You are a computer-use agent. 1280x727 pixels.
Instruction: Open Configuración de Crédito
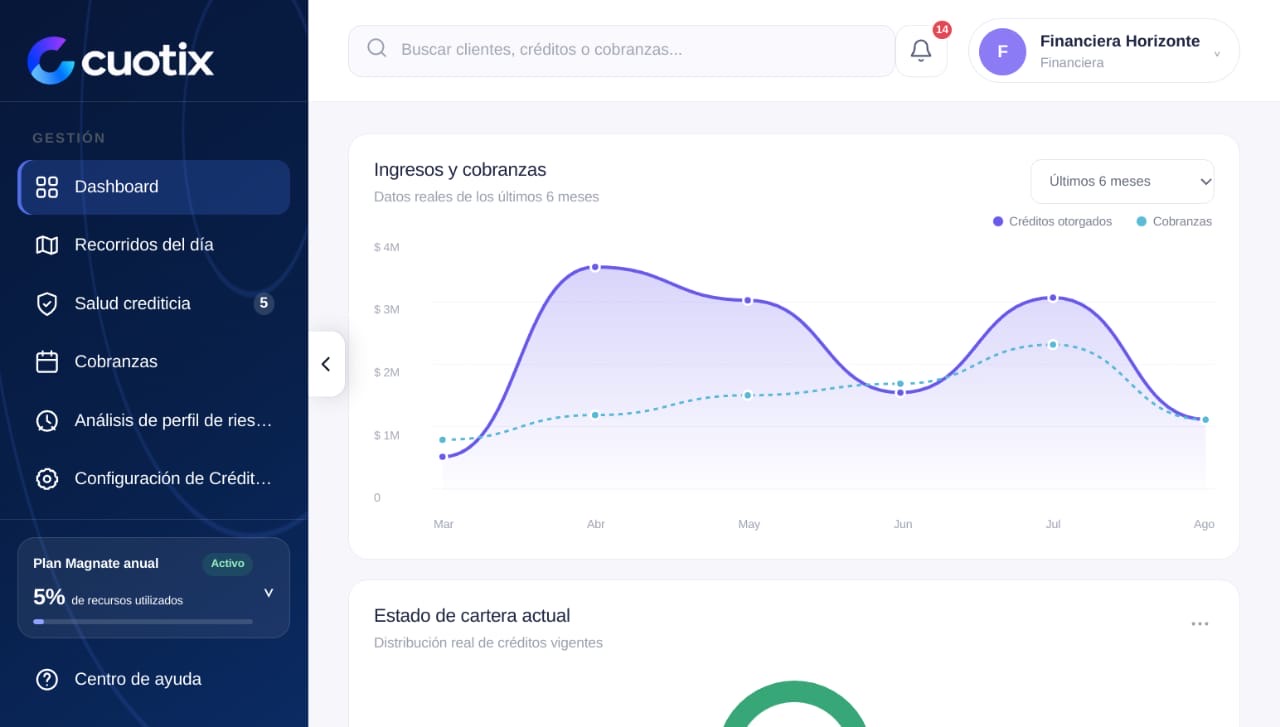pos(154,479)
